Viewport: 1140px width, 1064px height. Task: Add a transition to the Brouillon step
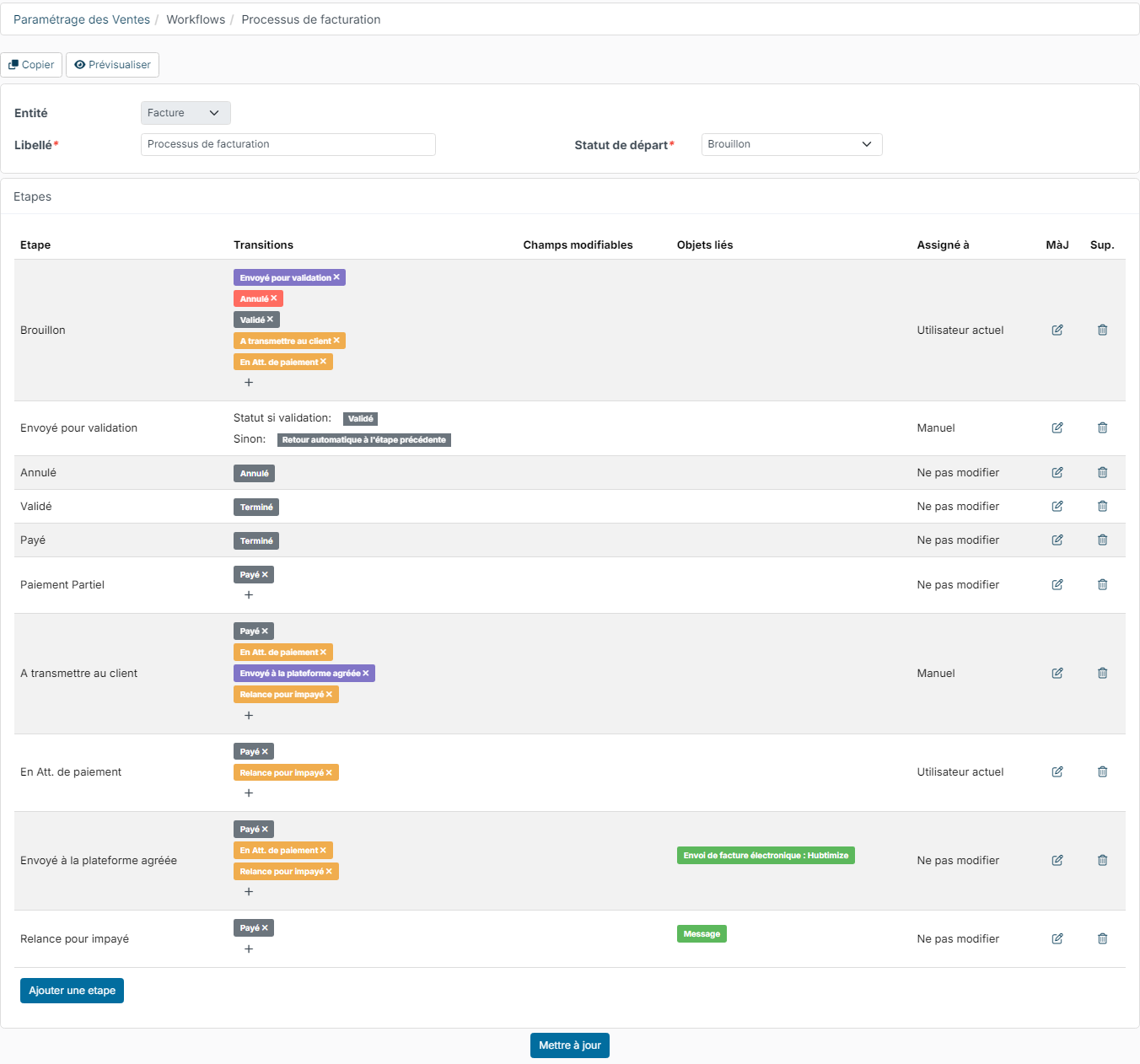249,383
